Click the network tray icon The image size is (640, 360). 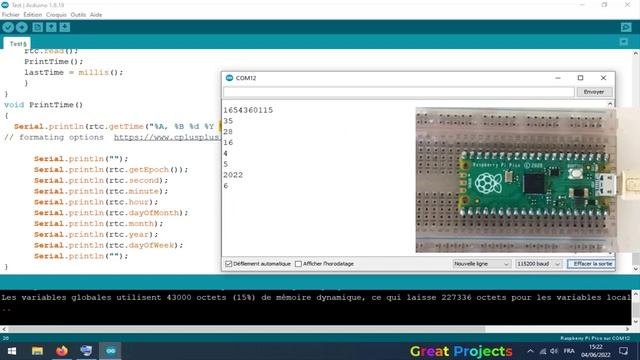click(543, 351)
